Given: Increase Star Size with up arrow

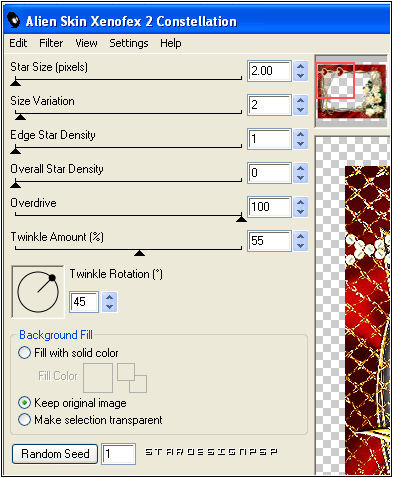Looking at the screenshot, I should [300, 67].
